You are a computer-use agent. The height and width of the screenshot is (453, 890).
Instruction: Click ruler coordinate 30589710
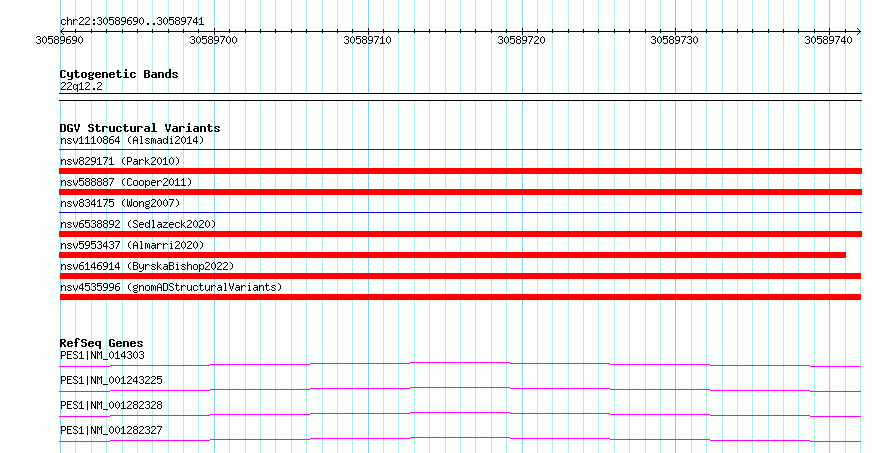[x=367, y=40]
